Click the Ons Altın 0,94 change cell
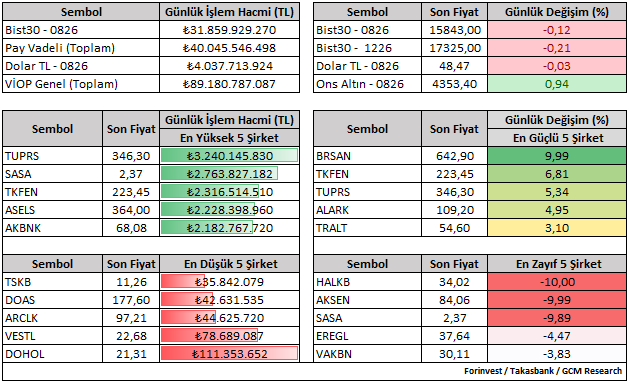The width and height of the screenshot is (630, 385). (557, 84)
